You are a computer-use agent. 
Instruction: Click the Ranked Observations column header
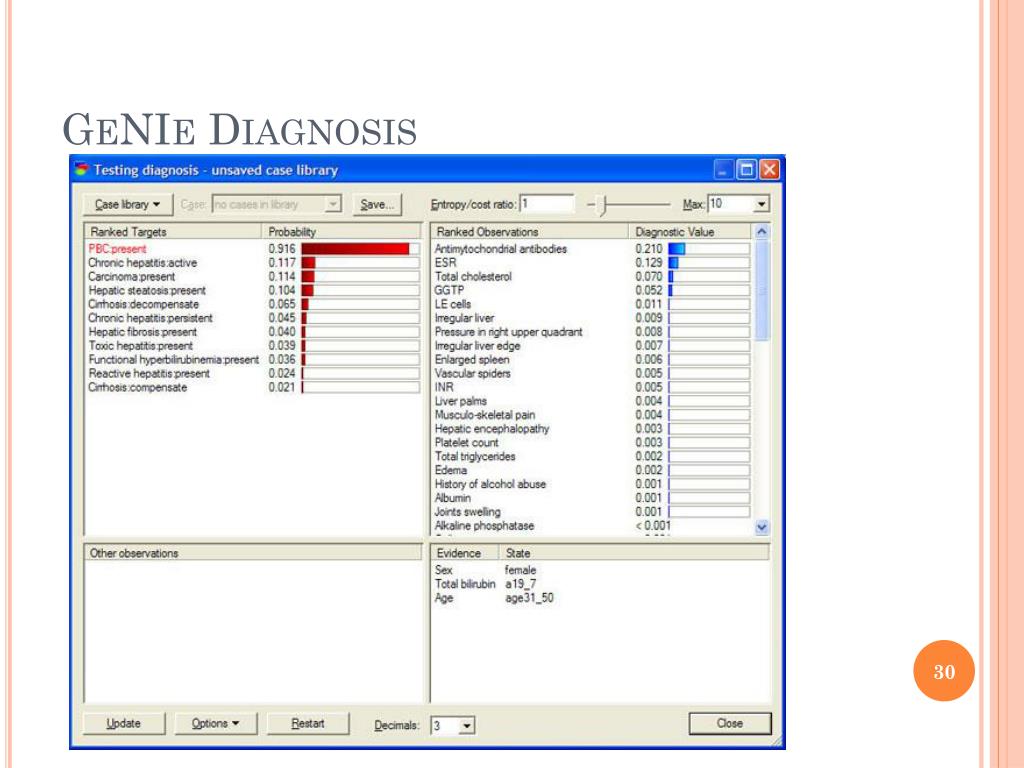(x=530, y=232)
